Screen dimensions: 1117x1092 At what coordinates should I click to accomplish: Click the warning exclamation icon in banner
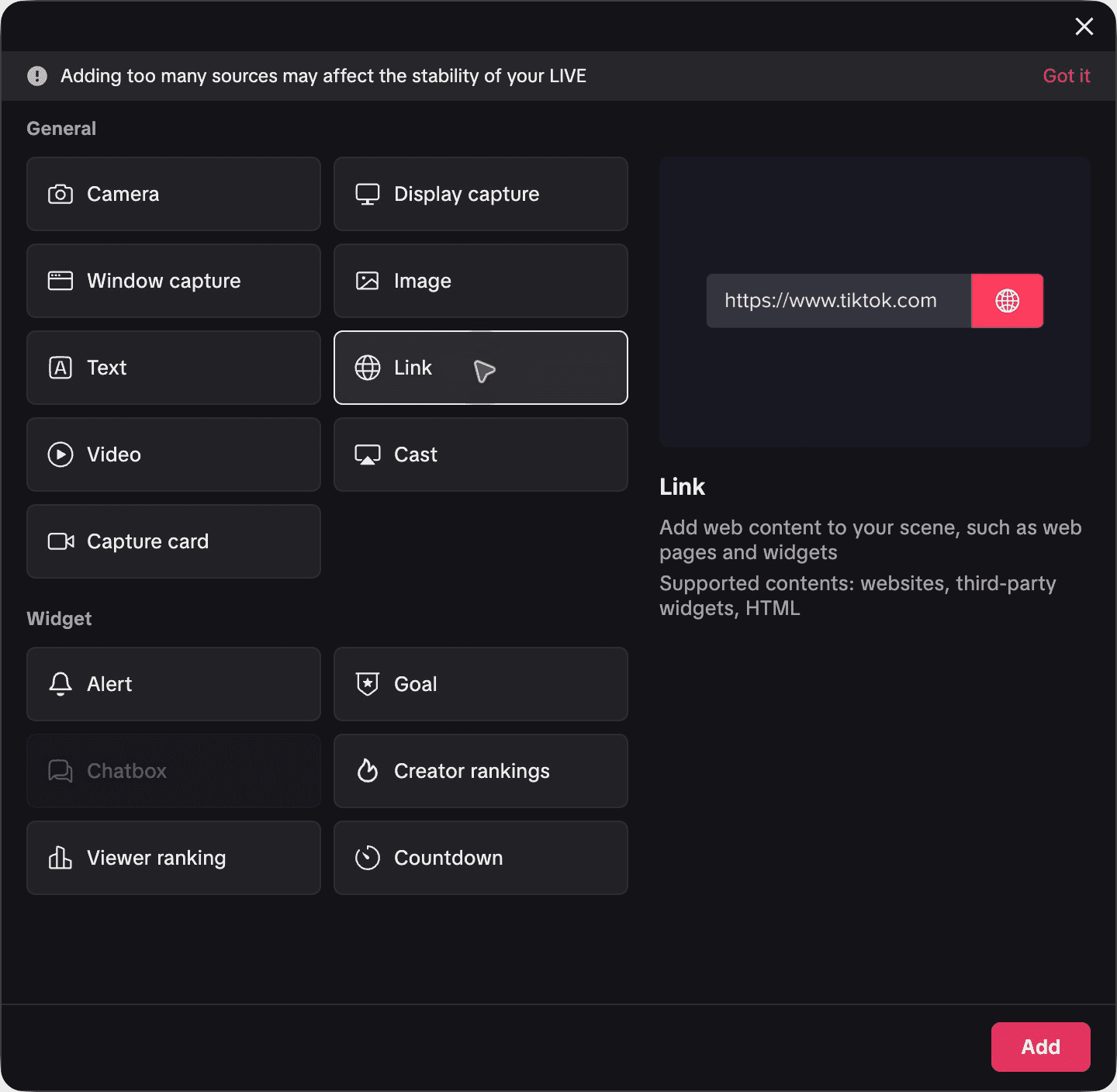[37, 76]
